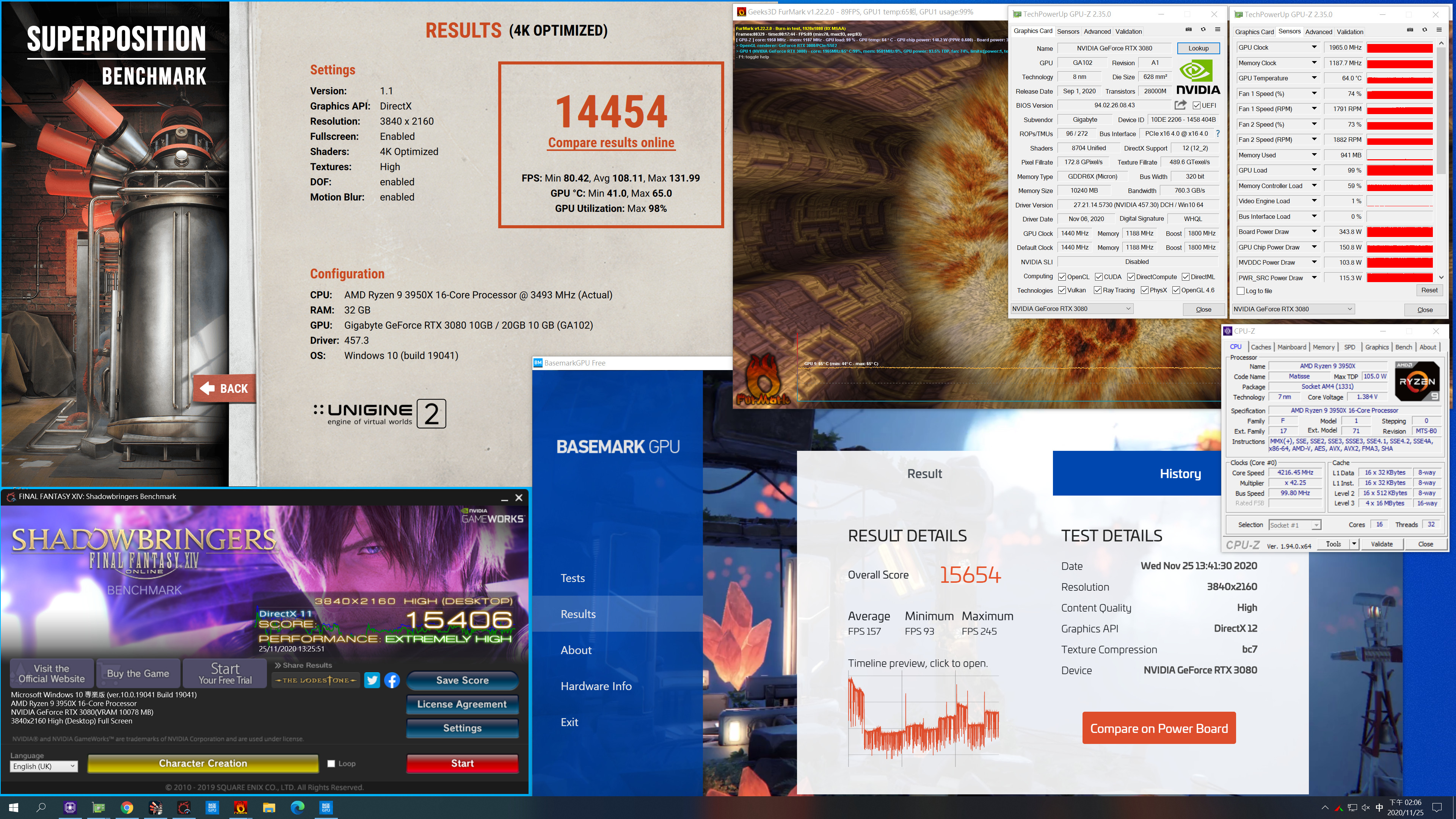Click the Lookup button in GPU-Z

[1198, 48]
